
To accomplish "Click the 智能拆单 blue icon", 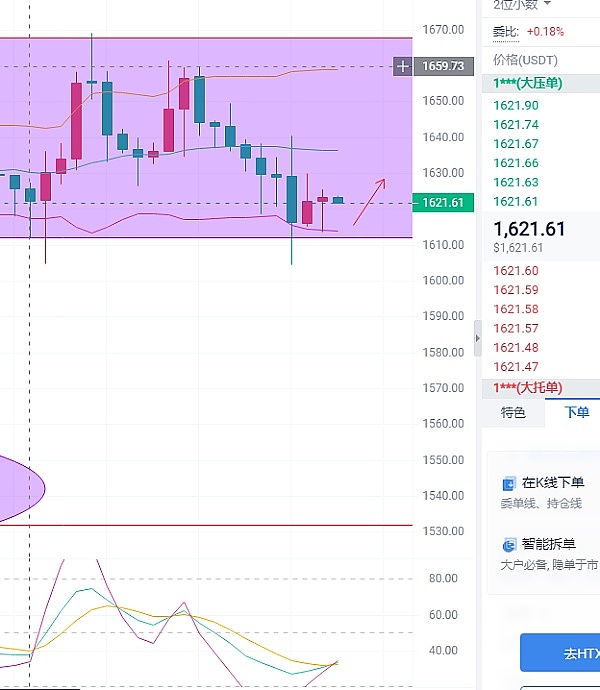I will (x=509, y=545).
